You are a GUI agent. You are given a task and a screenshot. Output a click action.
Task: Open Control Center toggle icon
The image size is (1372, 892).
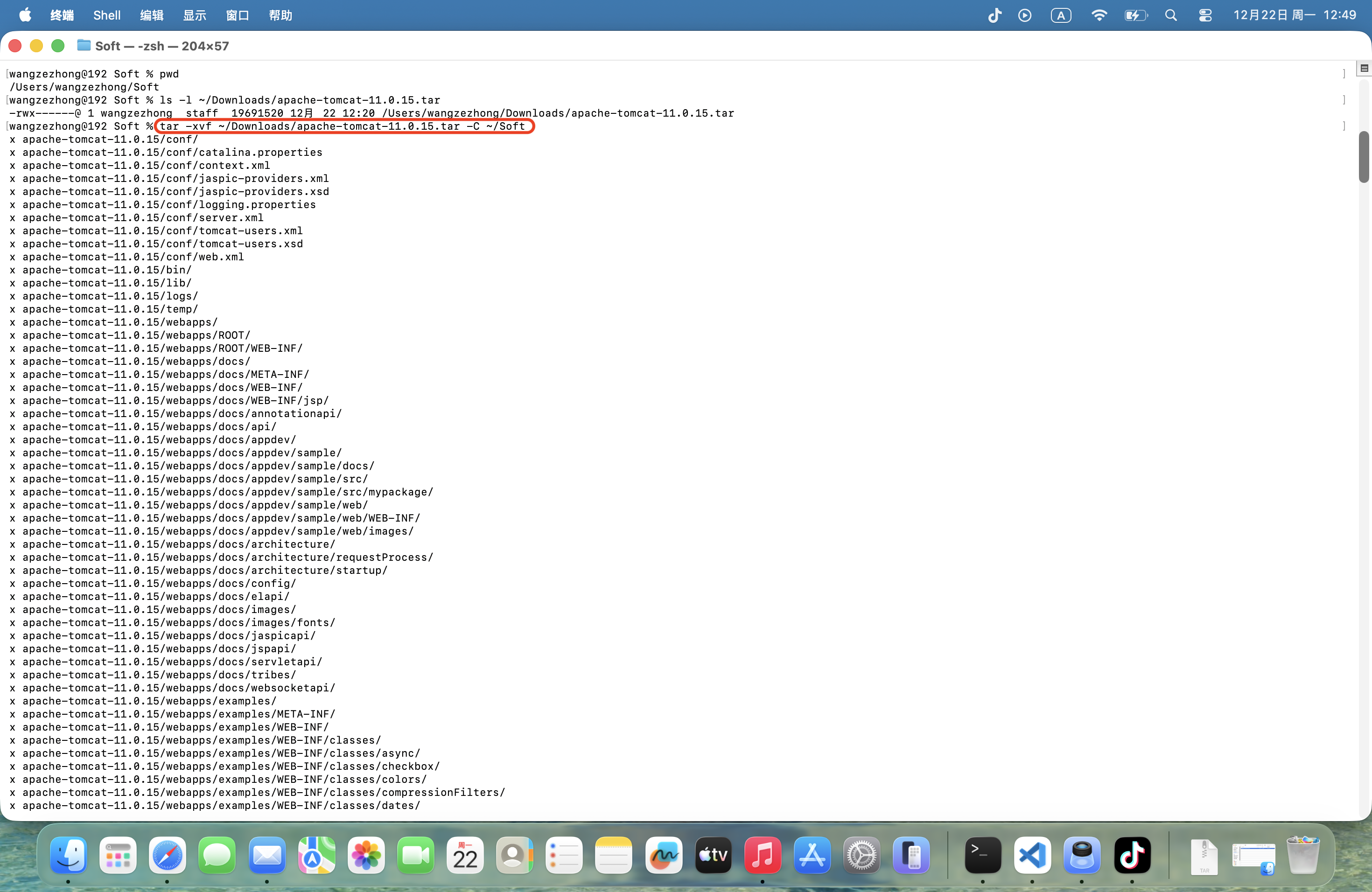point(1205,15)
